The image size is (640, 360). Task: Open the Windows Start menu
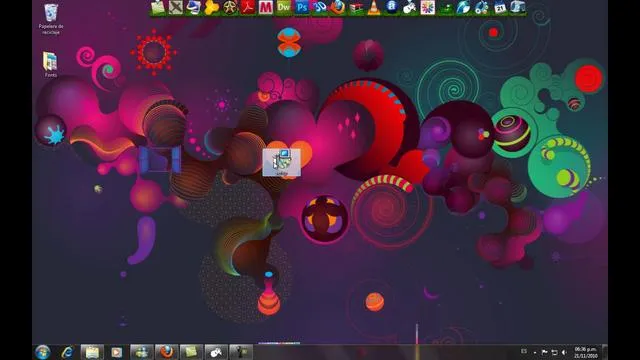click(x=42, y=352)
